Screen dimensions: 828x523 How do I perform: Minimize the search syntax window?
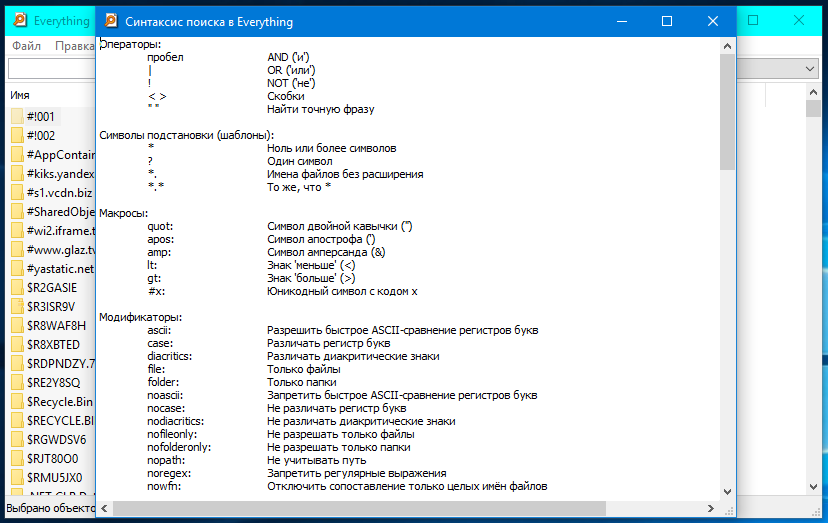[x=622, y=21]
